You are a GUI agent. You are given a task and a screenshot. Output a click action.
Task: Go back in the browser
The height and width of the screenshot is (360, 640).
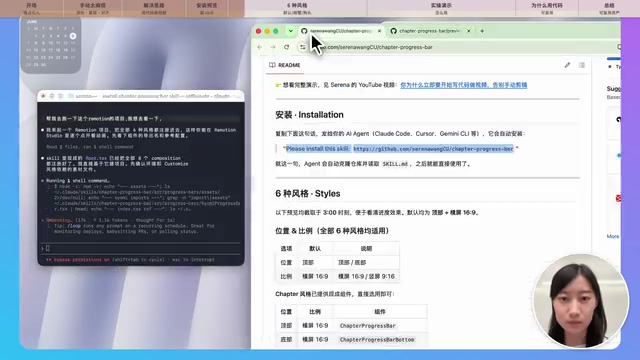(x=260, y=47)
